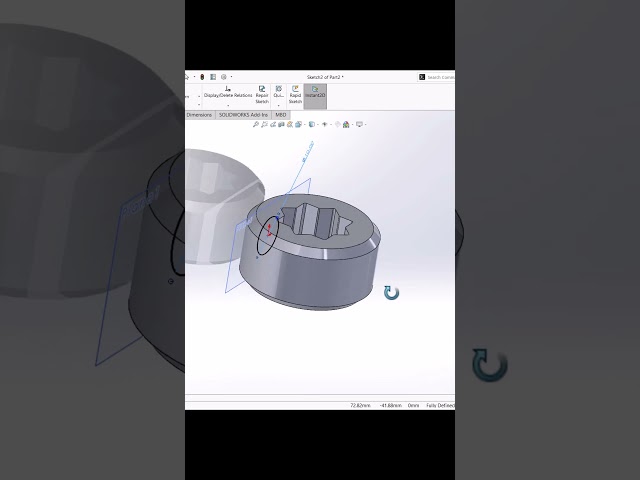Click the Edit Appearance icon

338,124
